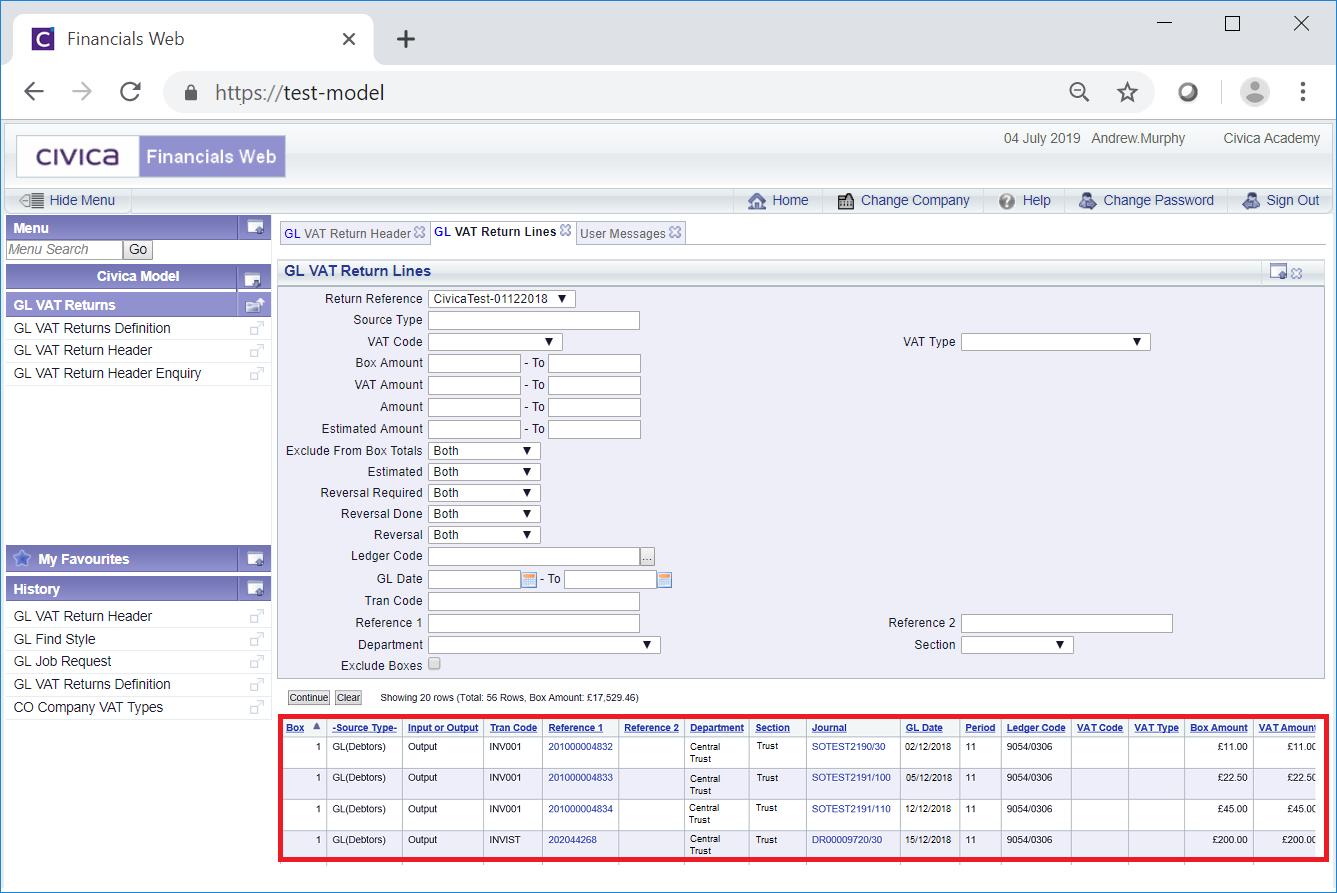Click Change Password in the toolbar

point(1146,200)
